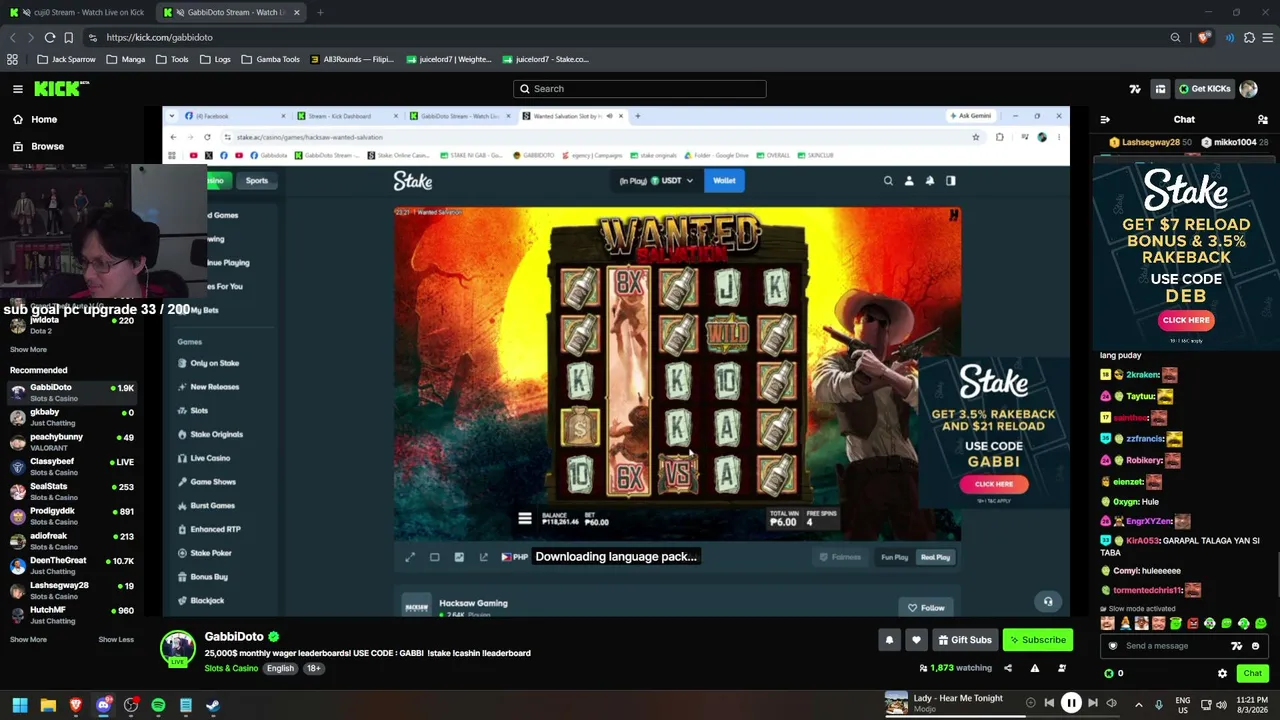Open Spotify from the taskbar

point(158,705)
